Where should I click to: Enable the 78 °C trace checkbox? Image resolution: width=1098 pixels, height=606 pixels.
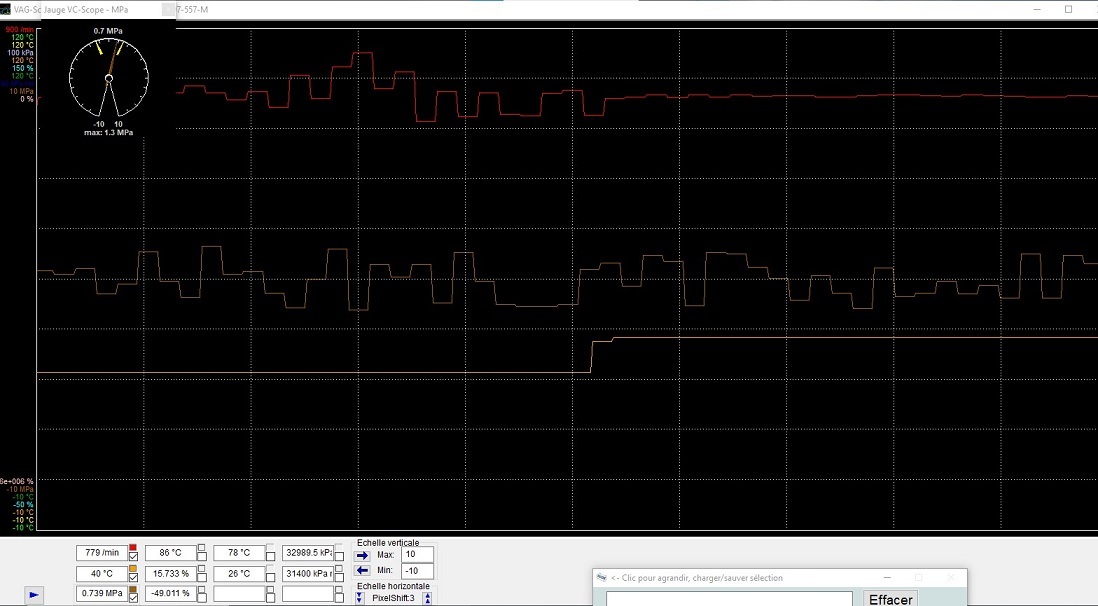pyautogui.click(x=270, y=556)
